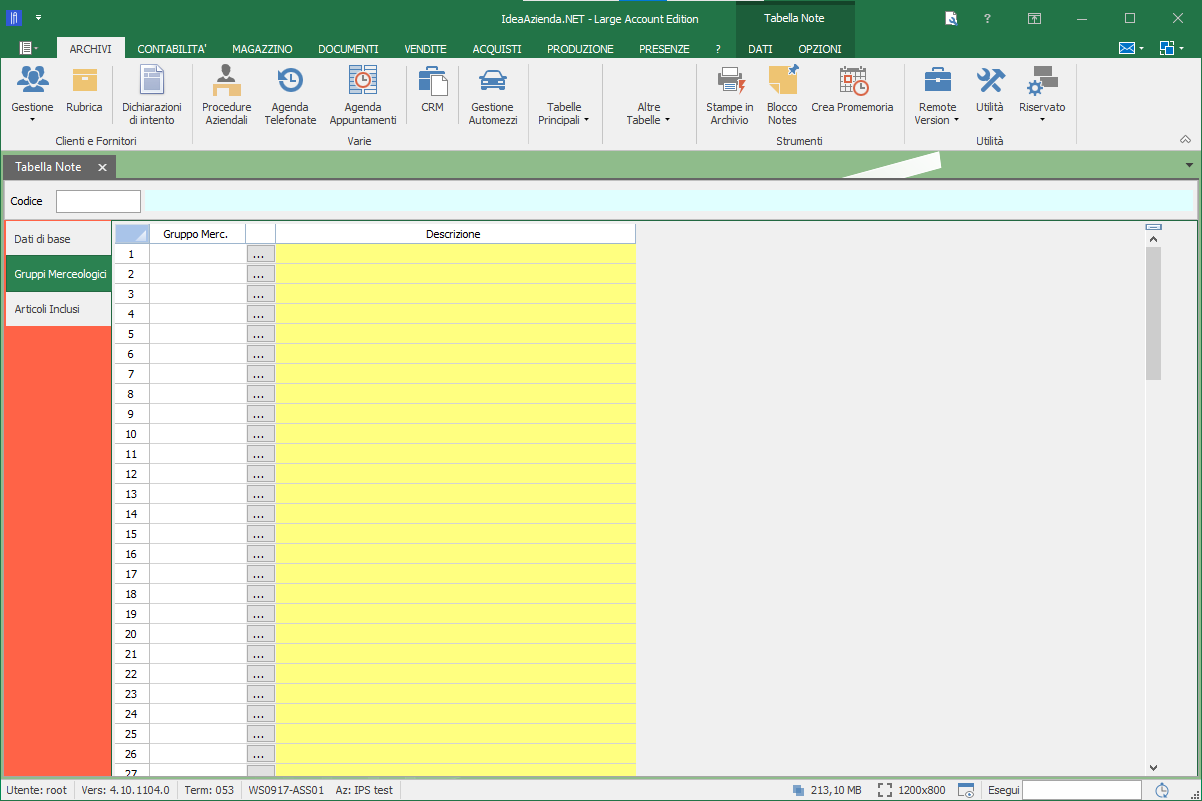Click the mail envelope icon in ribbon tab bar
1202x801 pixels.
(1127, 48)
